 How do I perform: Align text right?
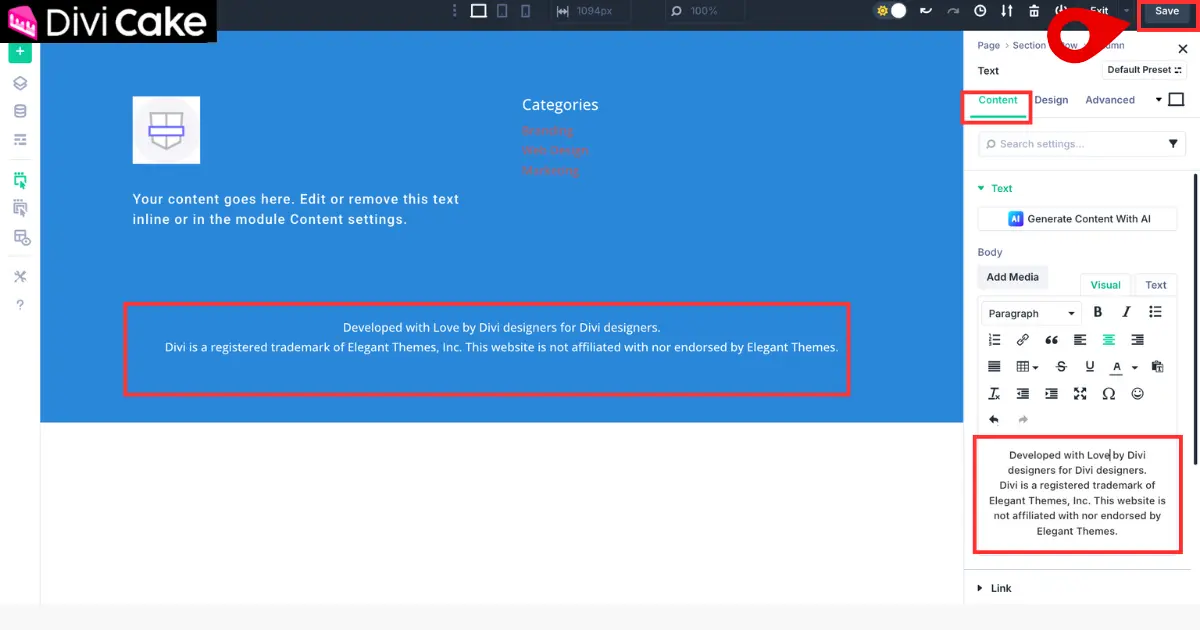click(1137, 340)
